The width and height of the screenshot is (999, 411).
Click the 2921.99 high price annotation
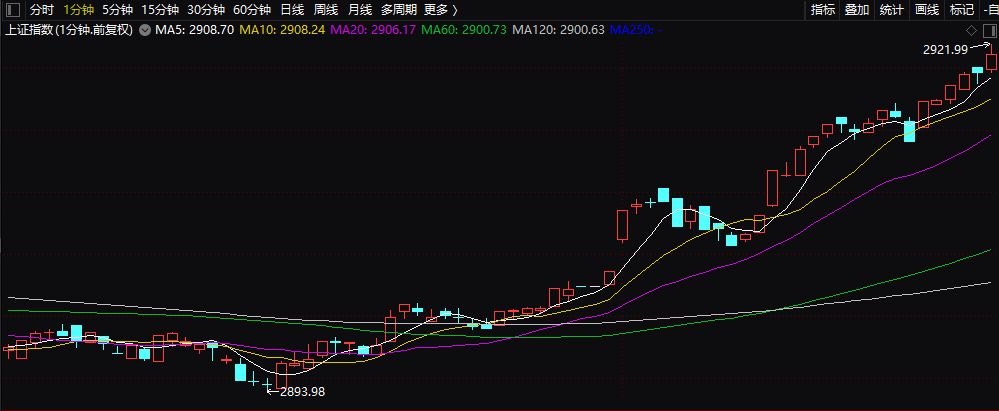pyautogui.click(x=945, y=50)
